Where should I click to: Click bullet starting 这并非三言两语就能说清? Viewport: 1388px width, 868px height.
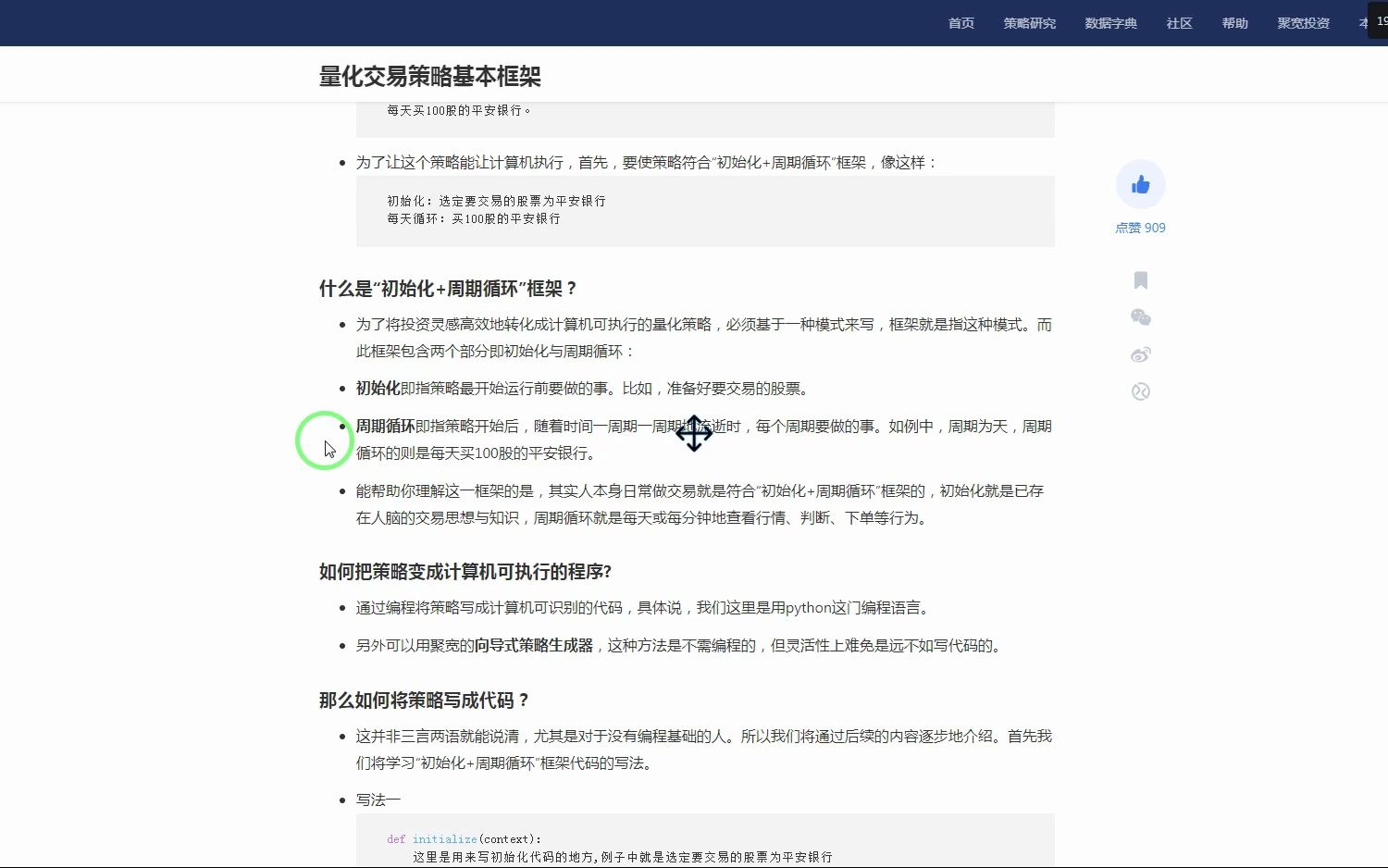point(704,750)
